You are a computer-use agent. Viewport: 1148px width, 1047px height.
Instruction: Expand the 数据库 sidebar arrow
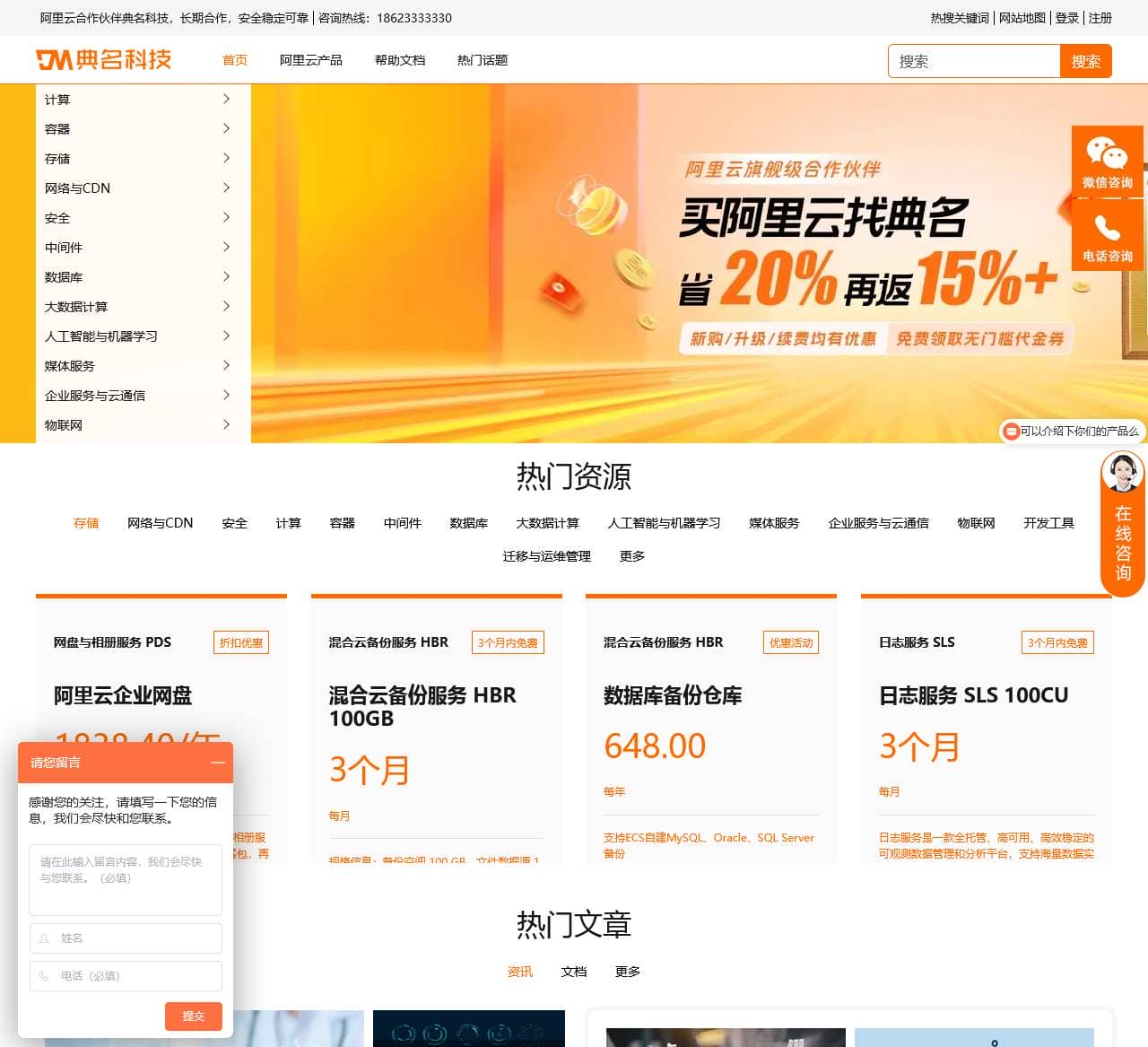tap(226, 276)
